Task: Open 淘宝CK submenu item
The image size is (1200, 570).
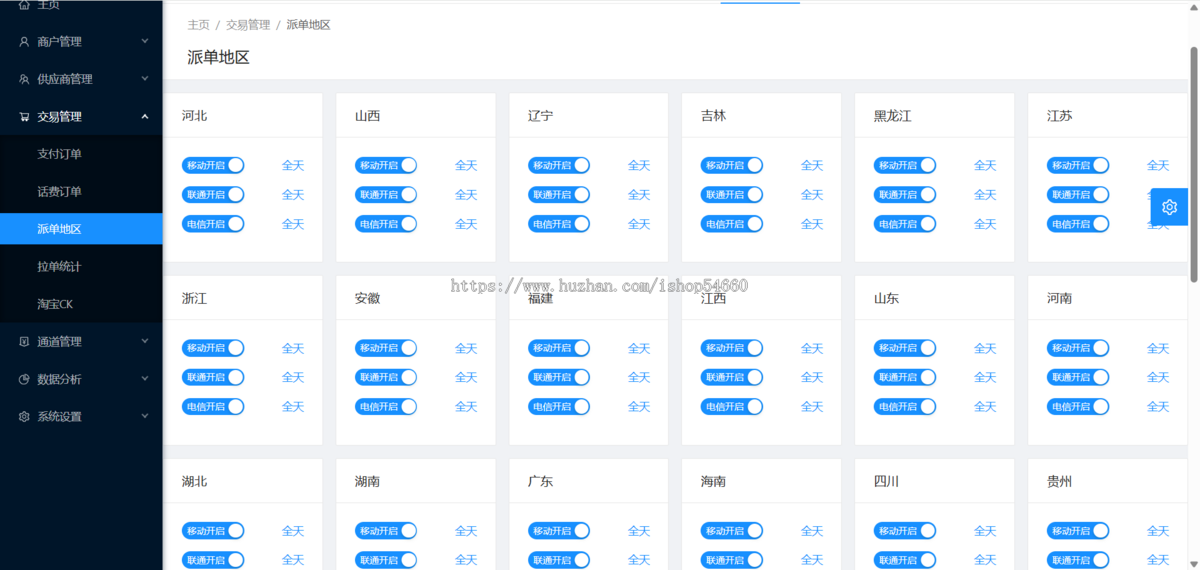Action: (x=81, y=304)
